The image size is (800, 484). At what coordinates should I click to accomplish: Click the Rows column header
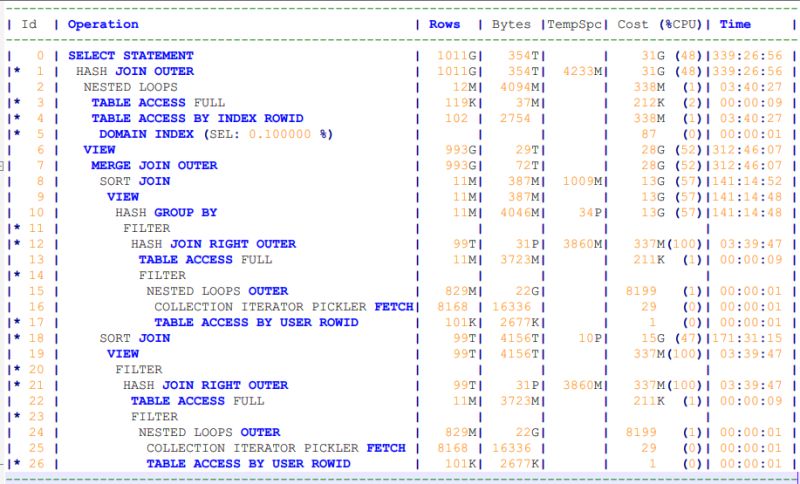(444, 24)
